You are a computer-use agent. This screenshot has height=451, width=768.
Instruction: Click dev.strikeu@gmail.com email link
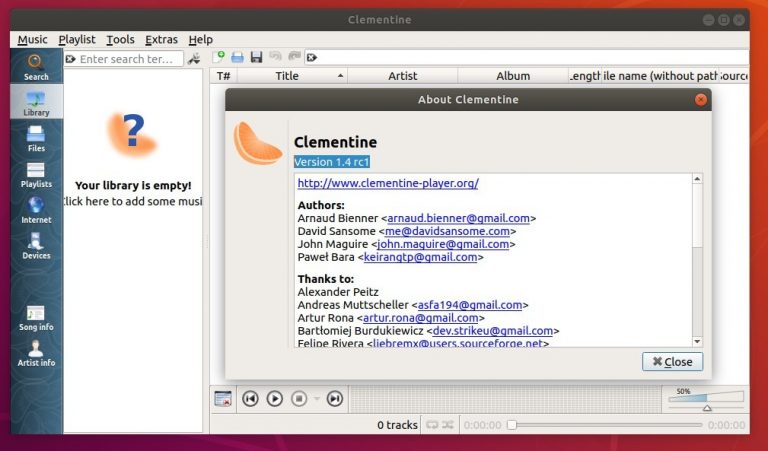[x=493, y=331]
